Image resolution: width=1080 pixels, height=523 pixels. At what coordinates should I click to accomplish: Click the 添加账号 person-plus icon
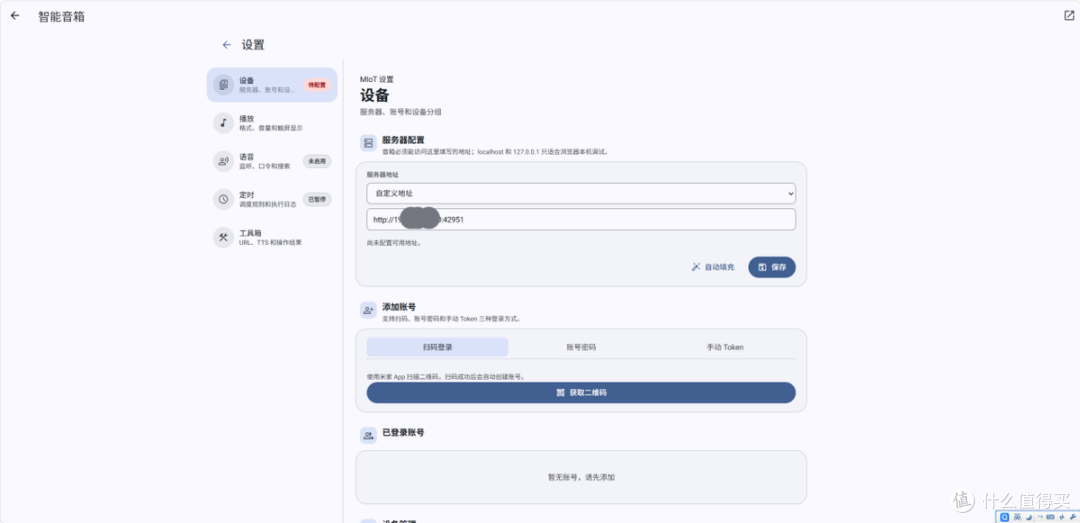click(368, 310)
